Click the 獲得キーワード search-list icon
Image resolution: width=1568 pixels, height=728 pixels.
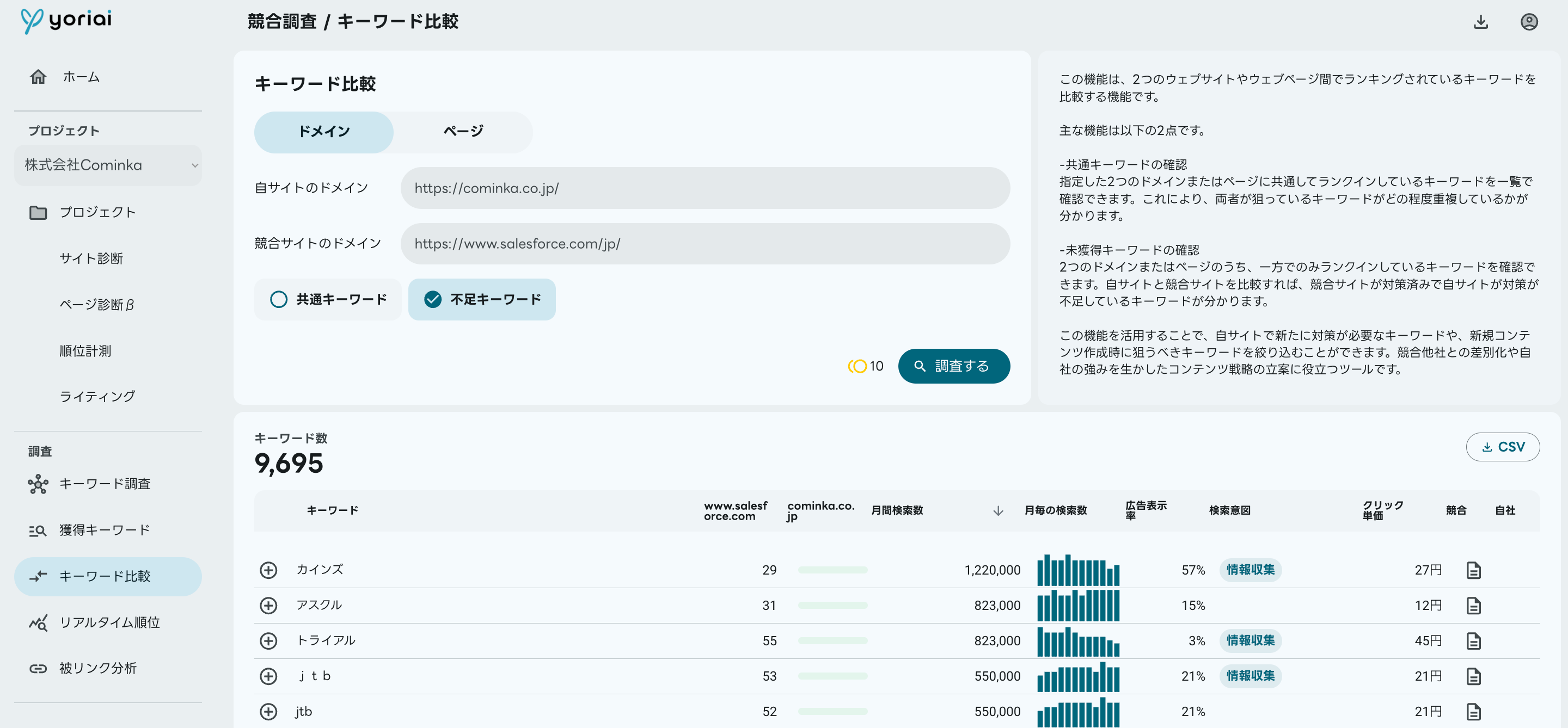pos(38,530)
